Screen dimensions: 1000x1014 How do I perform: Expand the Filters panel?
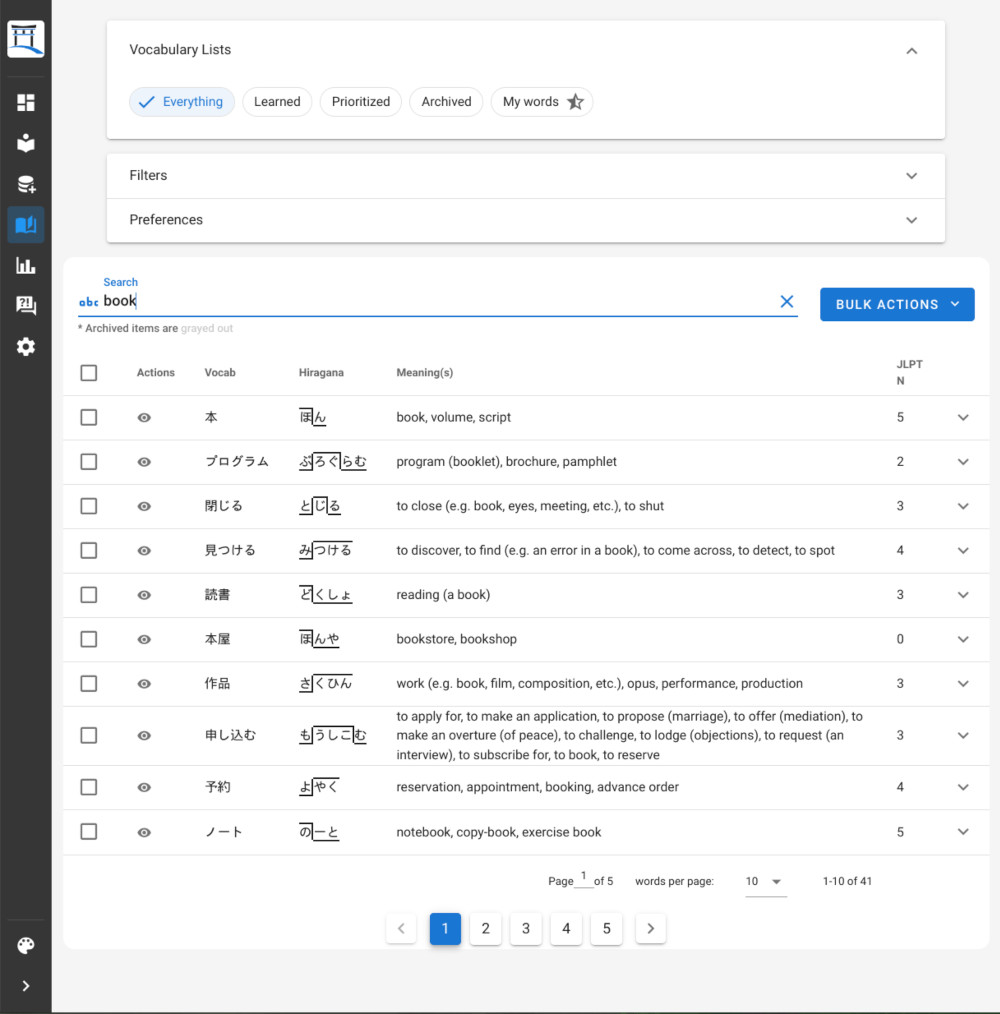525,175
